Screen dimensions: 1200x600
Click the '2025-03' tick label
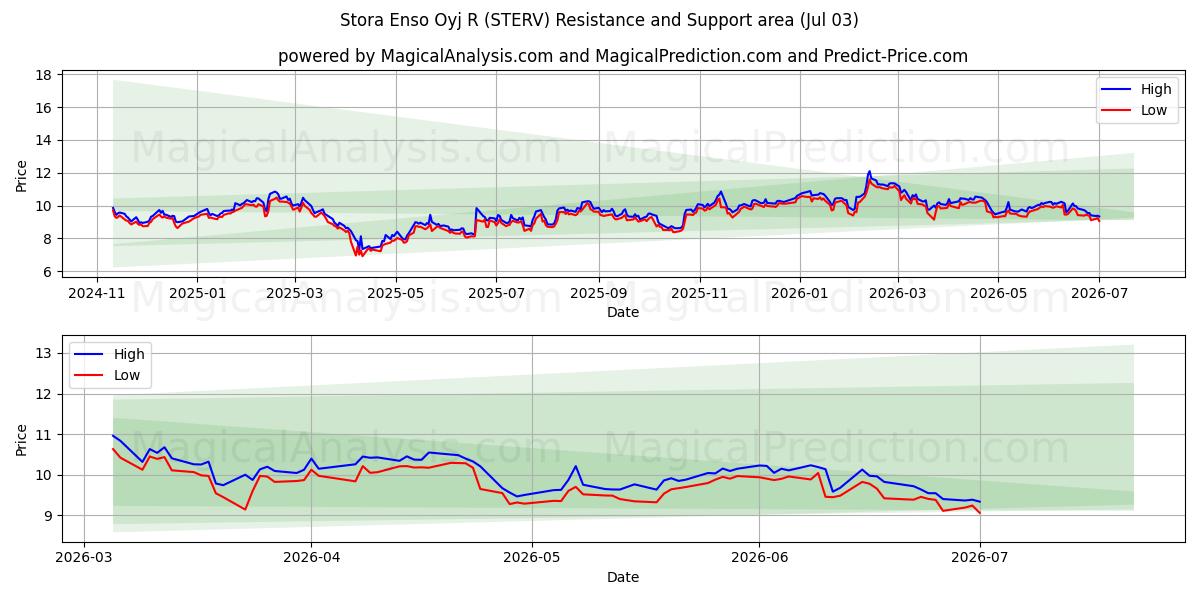tap(294, 292)
